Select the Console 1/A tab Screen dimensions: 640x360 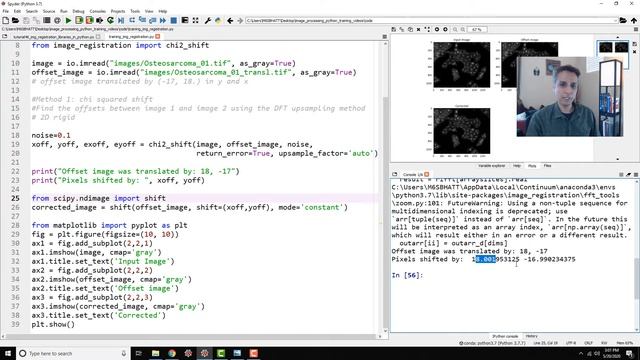tap(413, 174)
